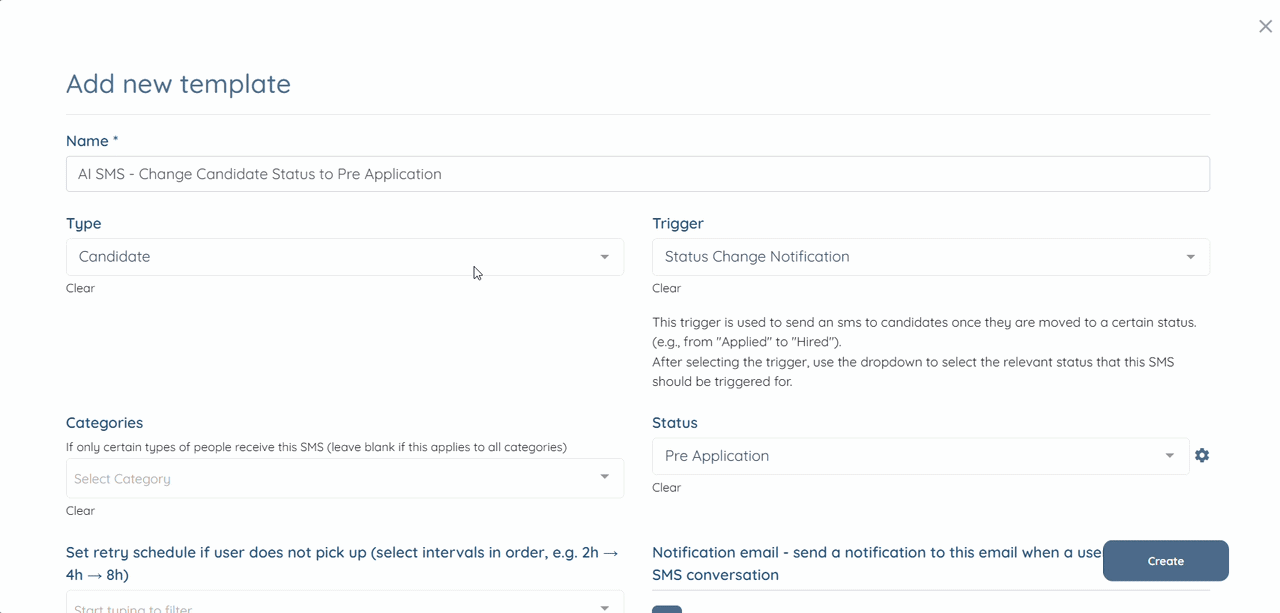This screenshot has width=1280, height=613.
Task: Close the Add new template dialog
Action: pos(1265,27)
